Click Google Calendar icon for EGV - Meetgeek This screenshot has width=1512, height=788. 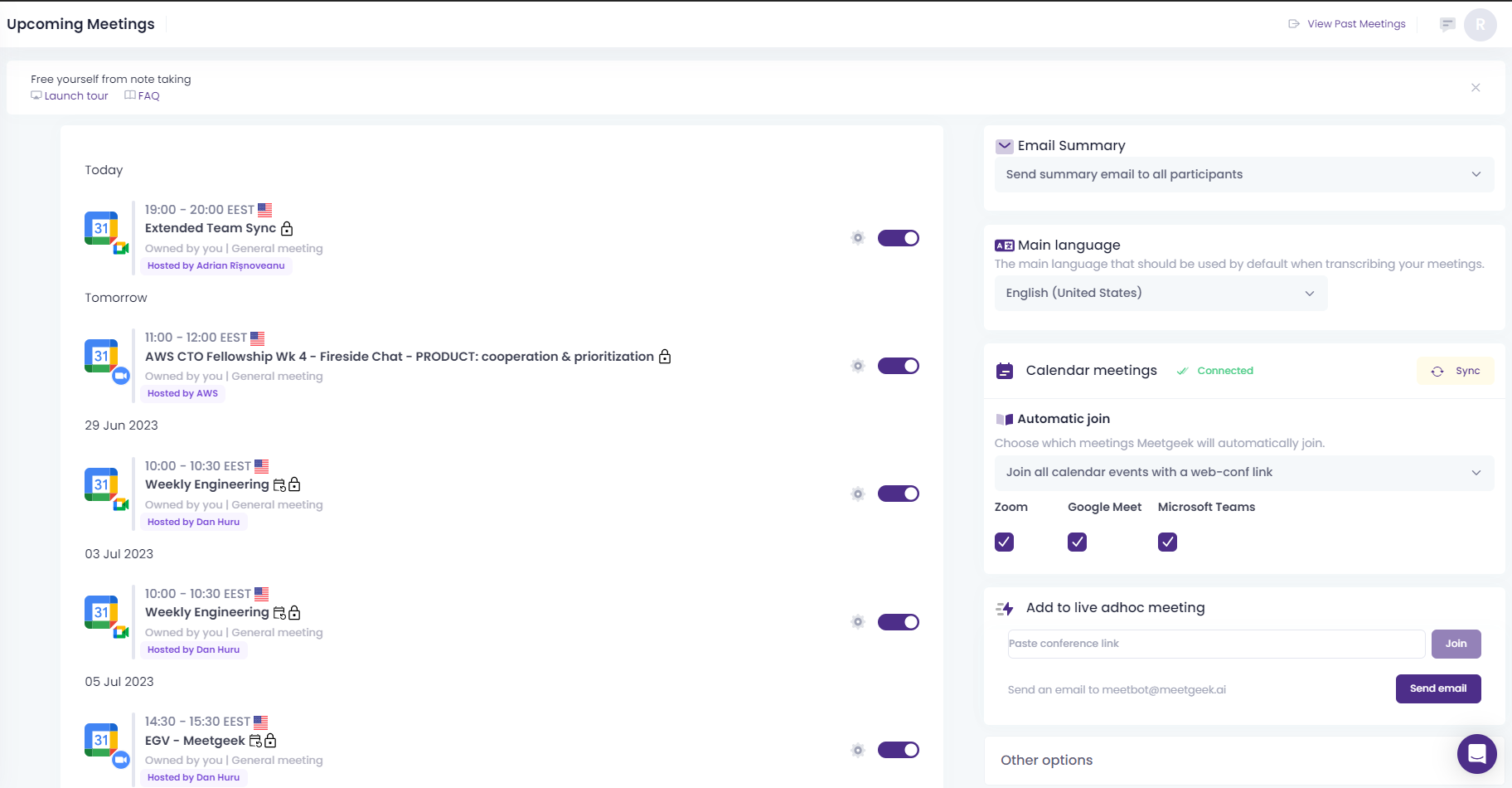[101, 739]
